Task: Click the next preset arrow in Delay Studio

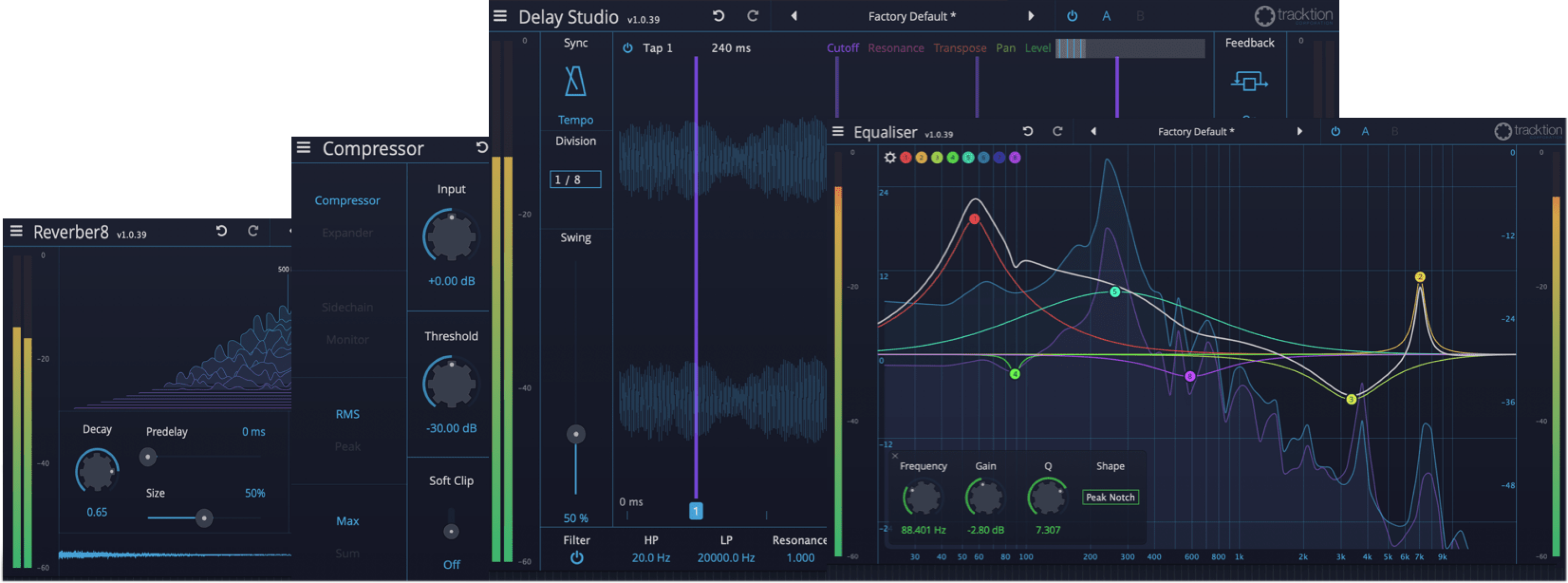Action: [x=1032, y=16]
